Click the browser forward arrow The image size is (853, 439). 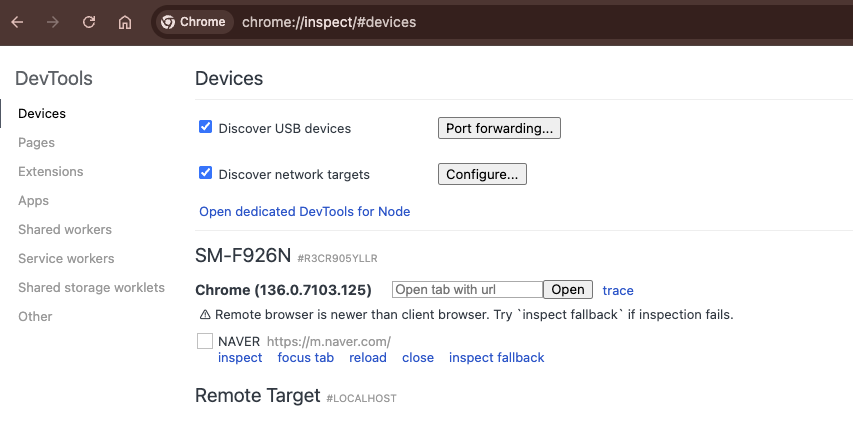coord(53,22)
